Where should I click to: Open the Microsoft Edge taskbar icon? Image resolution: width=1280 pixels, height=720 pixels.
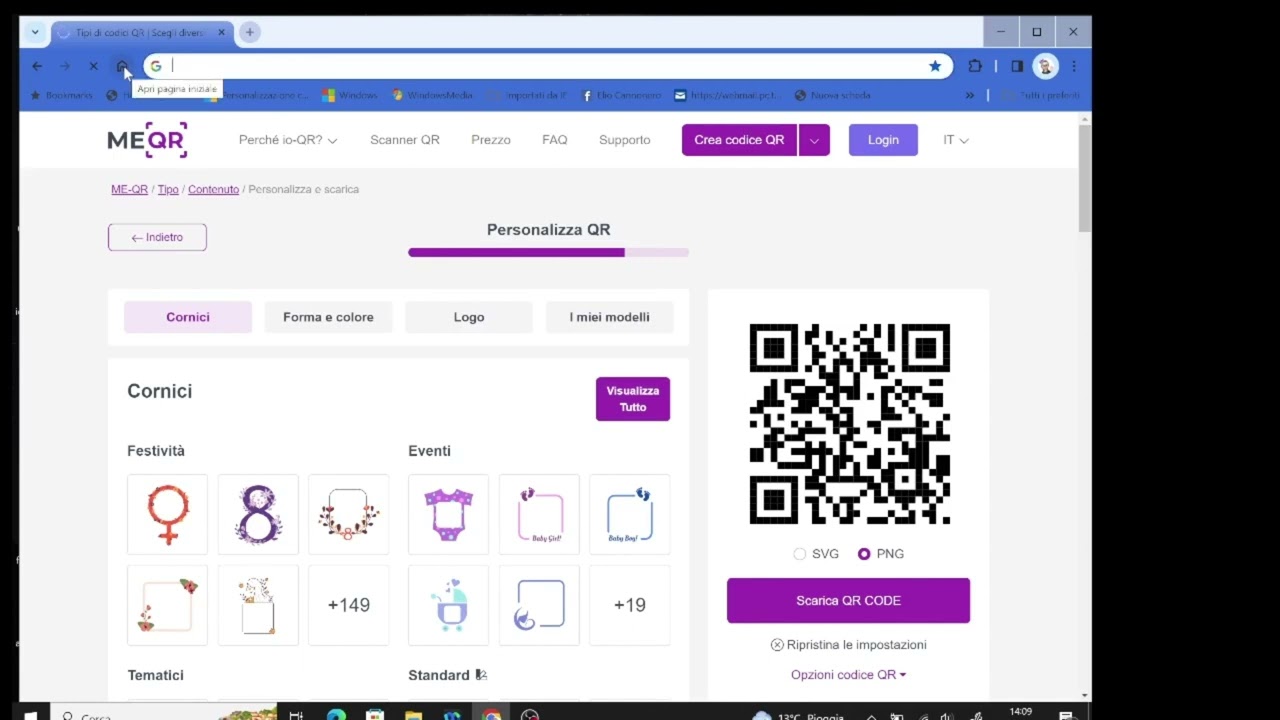pos(336,715)
